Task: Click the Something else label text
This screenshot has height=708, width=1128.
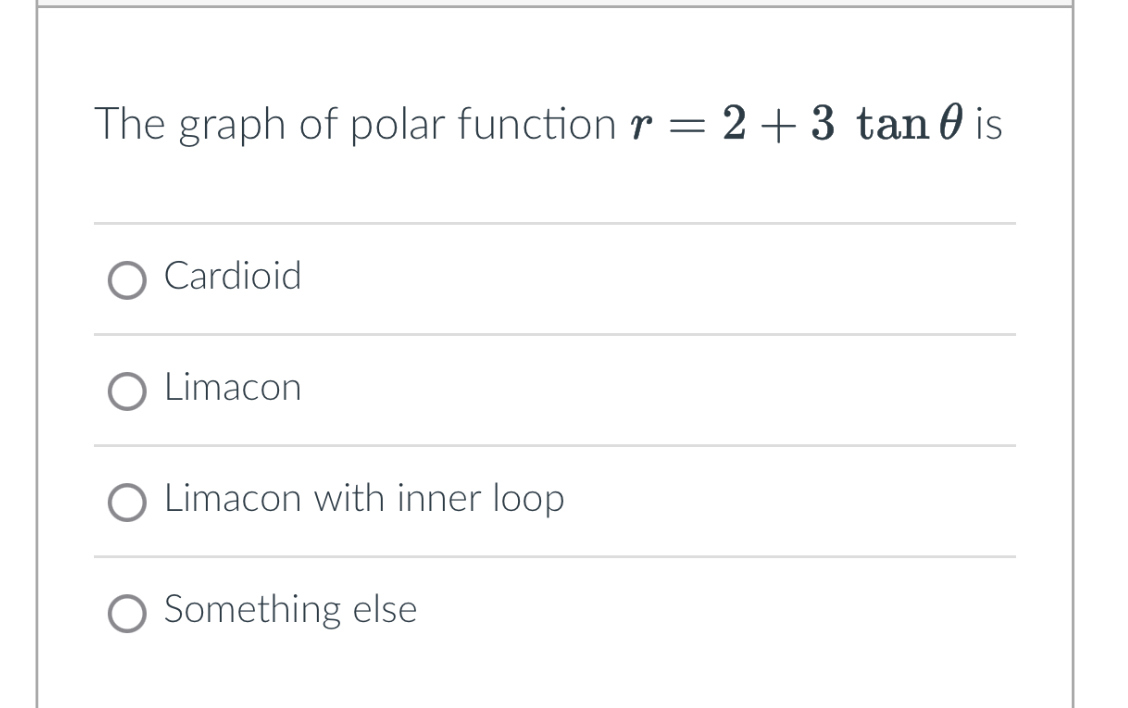Action: tap(289, 611)
